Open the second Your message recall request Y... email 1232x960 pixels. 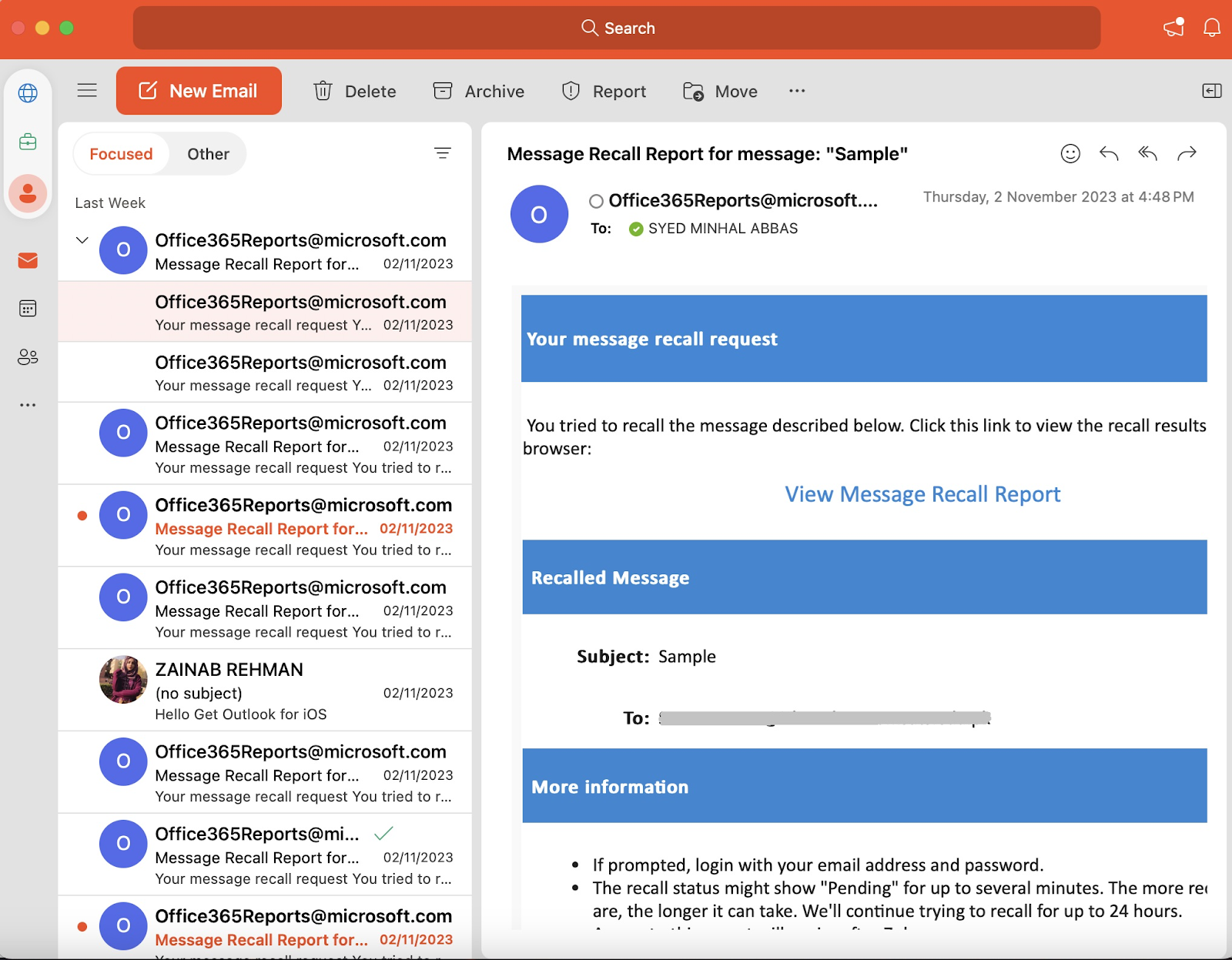265,373
